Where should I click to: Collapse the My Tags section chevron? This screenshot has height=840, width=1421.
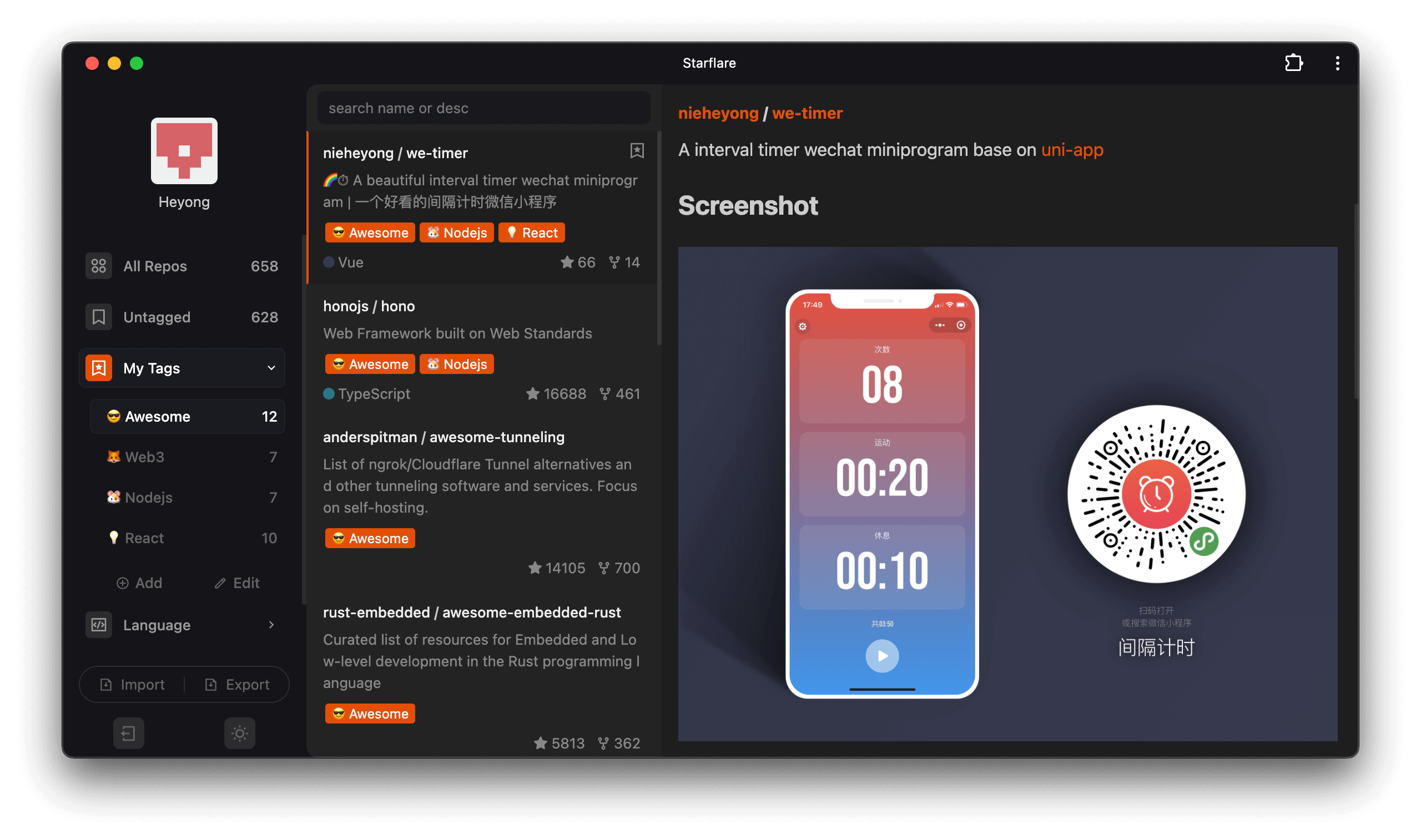click(x=271, y=368)
